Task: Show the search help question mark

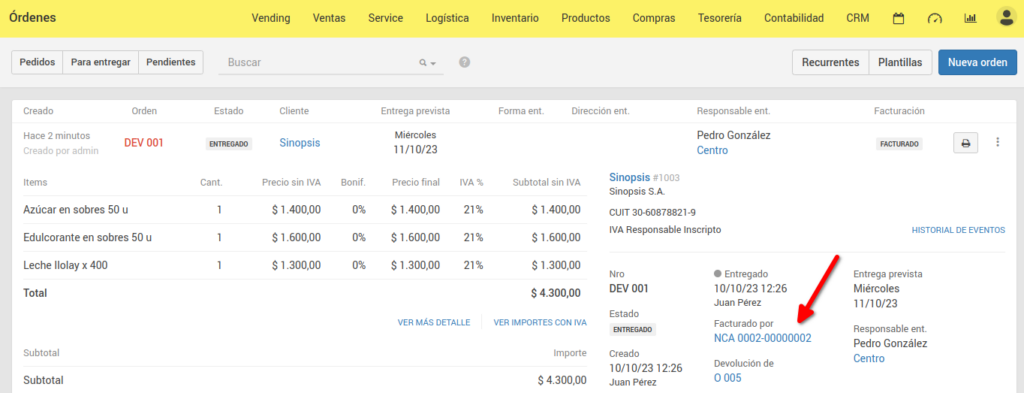Action: 464,62
